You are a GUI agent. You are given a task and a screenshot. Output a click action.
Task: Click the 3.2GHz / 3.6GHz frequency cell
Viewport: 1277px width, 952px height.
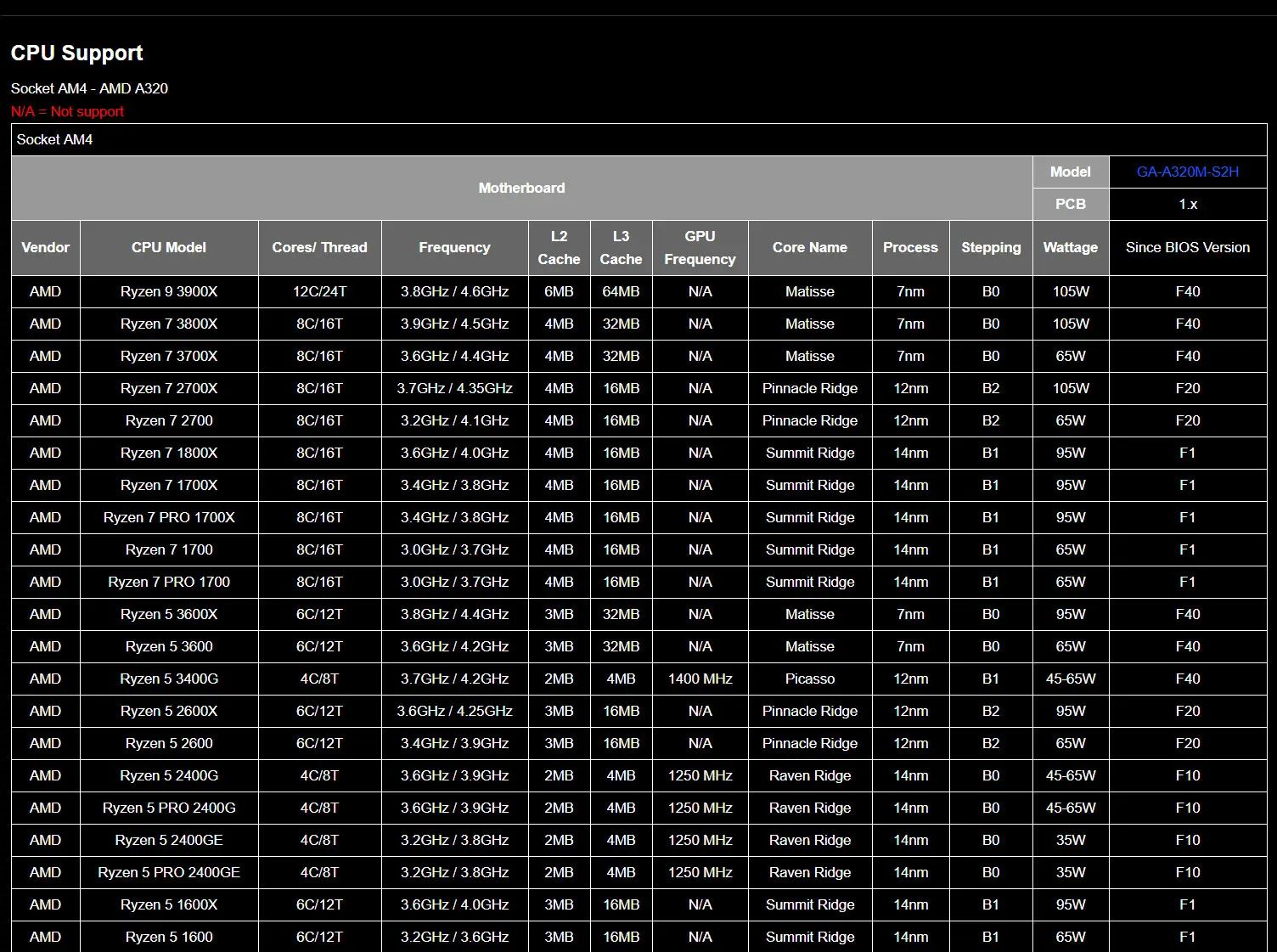[454, 937]
